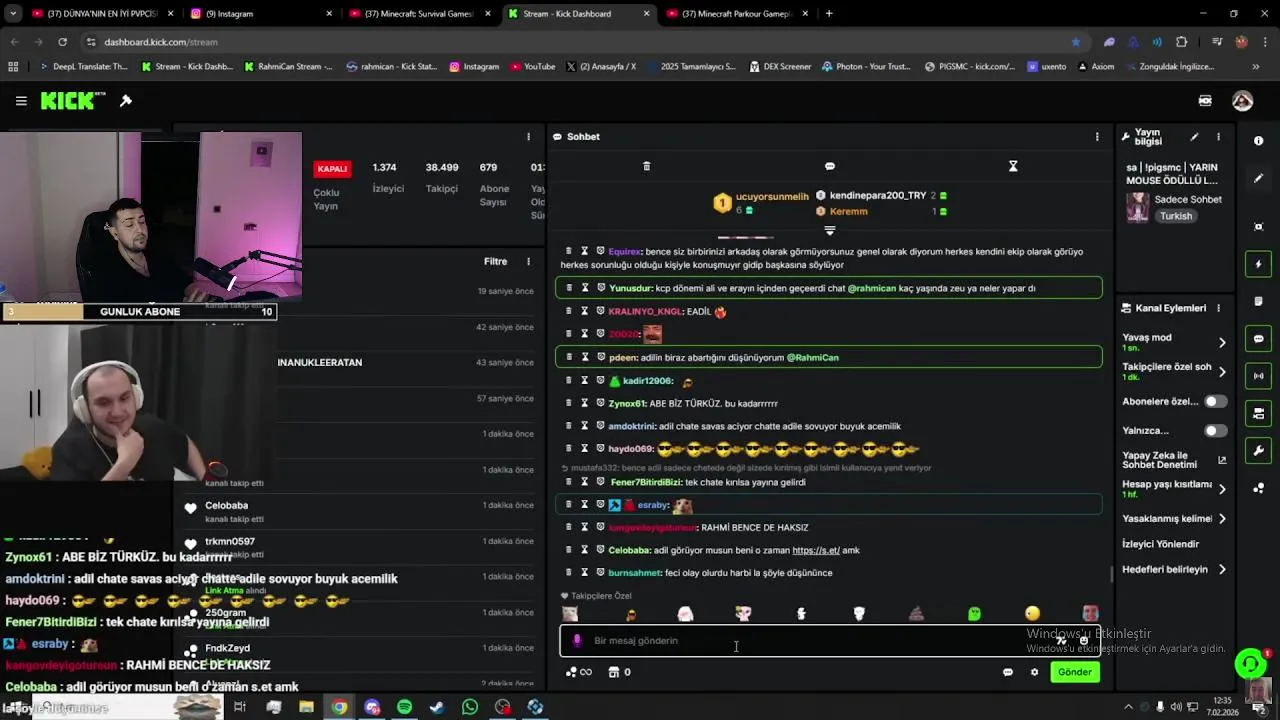Open Yapay Zeka ile Sohbet Denetimi
The image size is (1280, 720).
(x=1174, y=460)
